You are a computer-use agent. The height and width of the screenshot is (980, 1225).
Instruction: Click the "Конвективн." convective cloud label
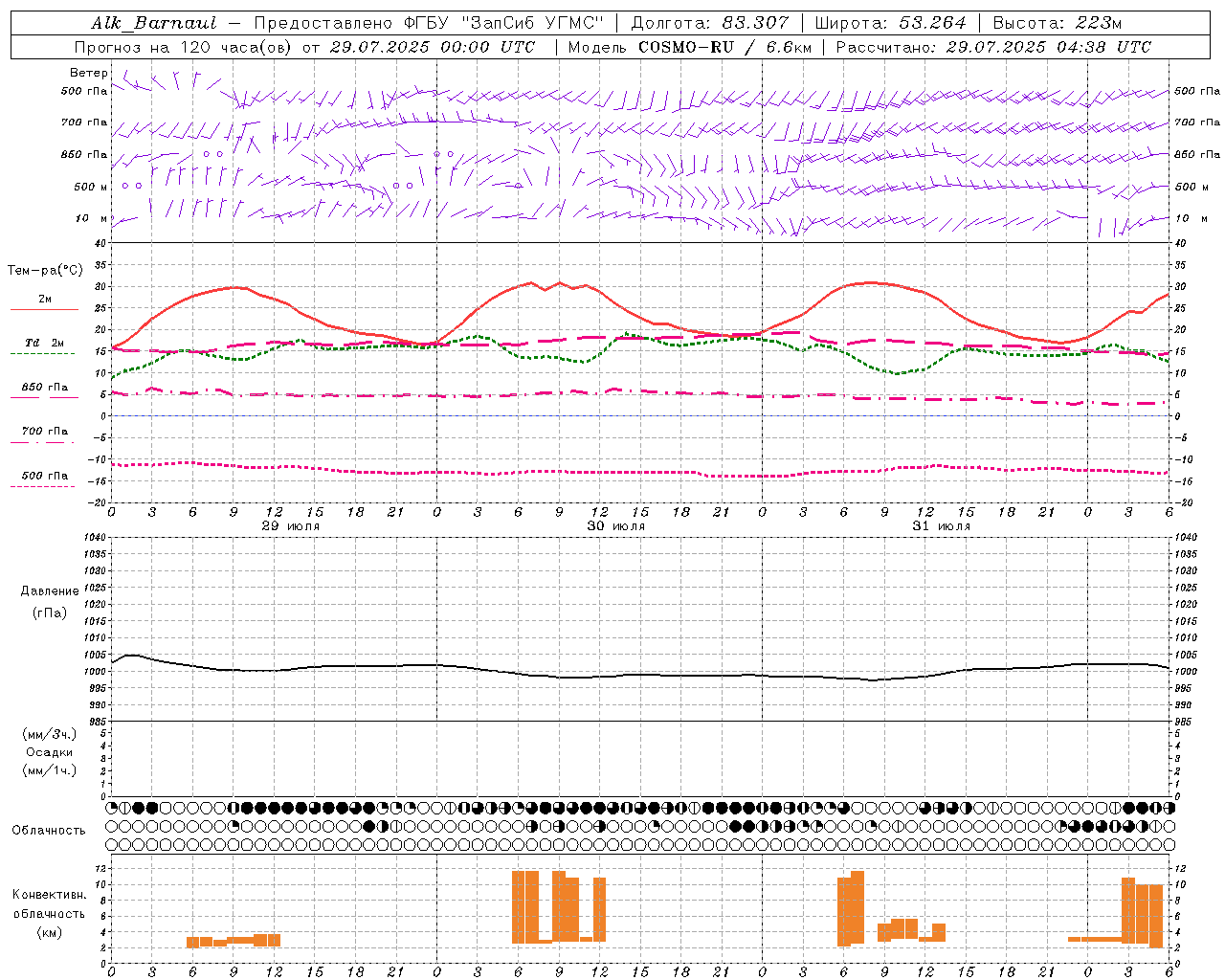[50, 895]
